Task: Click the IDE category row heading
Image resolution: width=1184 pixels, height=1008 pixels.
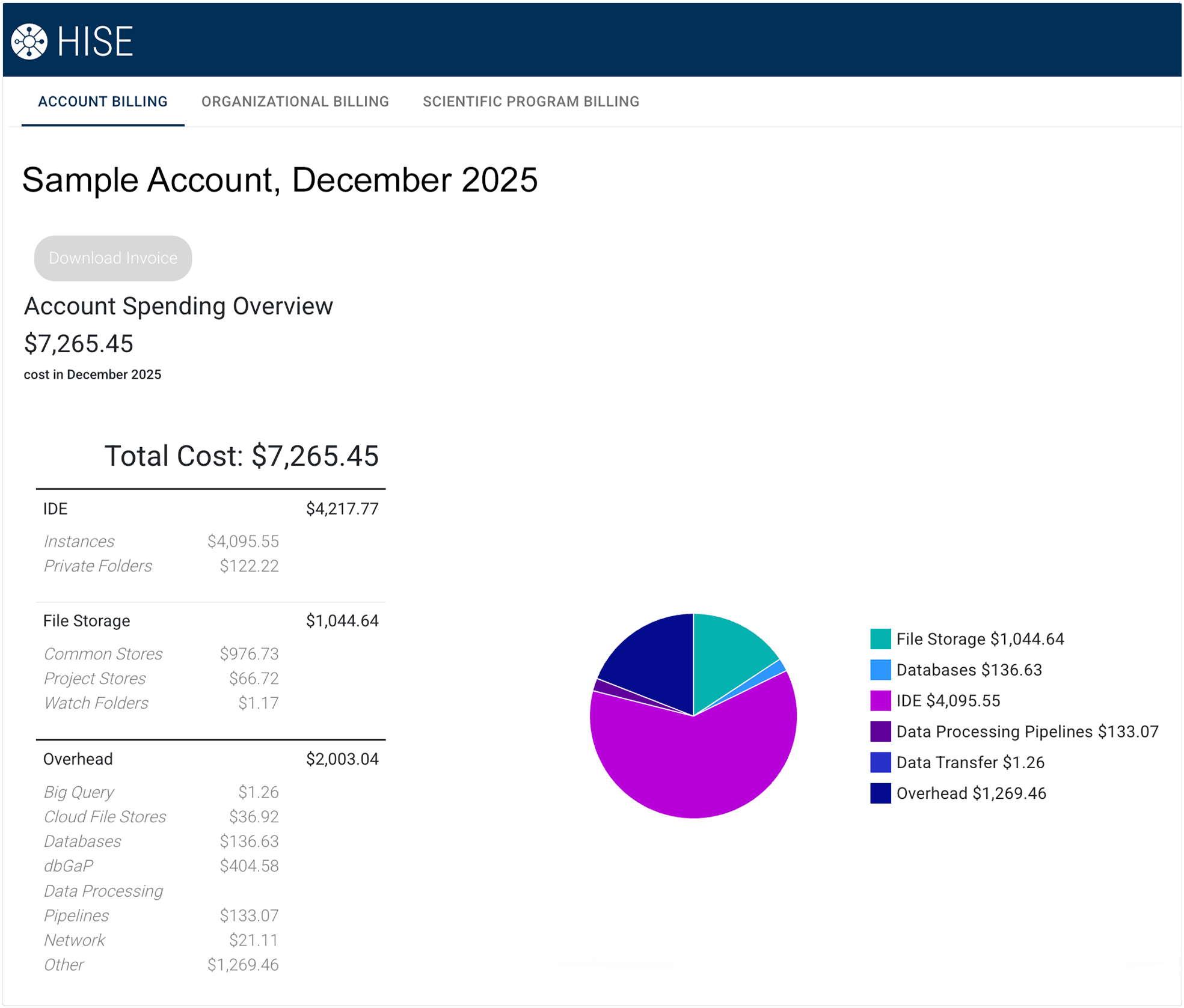Action: [55, 509]
